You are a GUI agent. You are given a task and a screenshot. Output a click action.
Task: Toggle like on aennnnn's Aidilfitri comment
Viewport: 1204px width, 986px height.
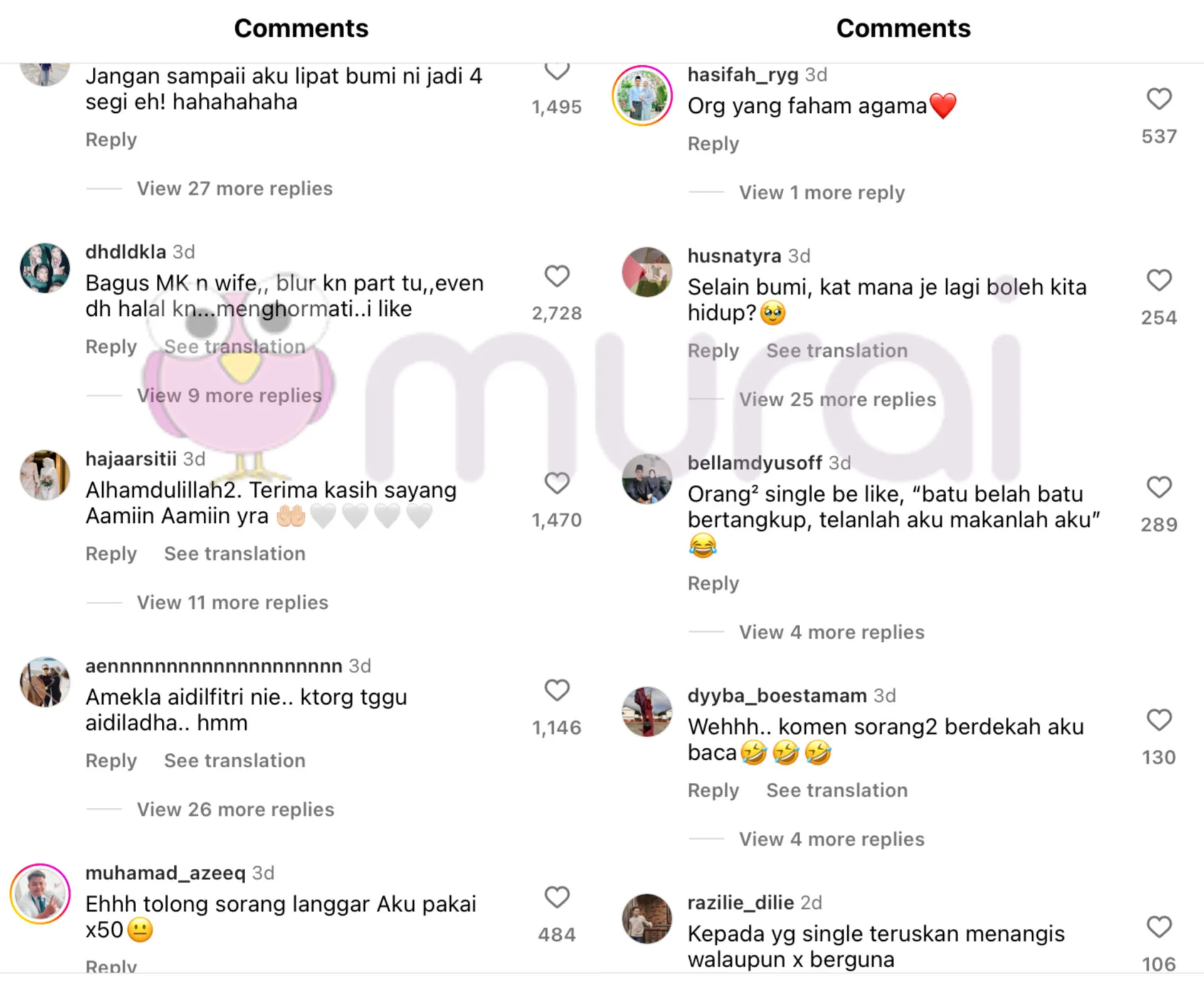557,690
